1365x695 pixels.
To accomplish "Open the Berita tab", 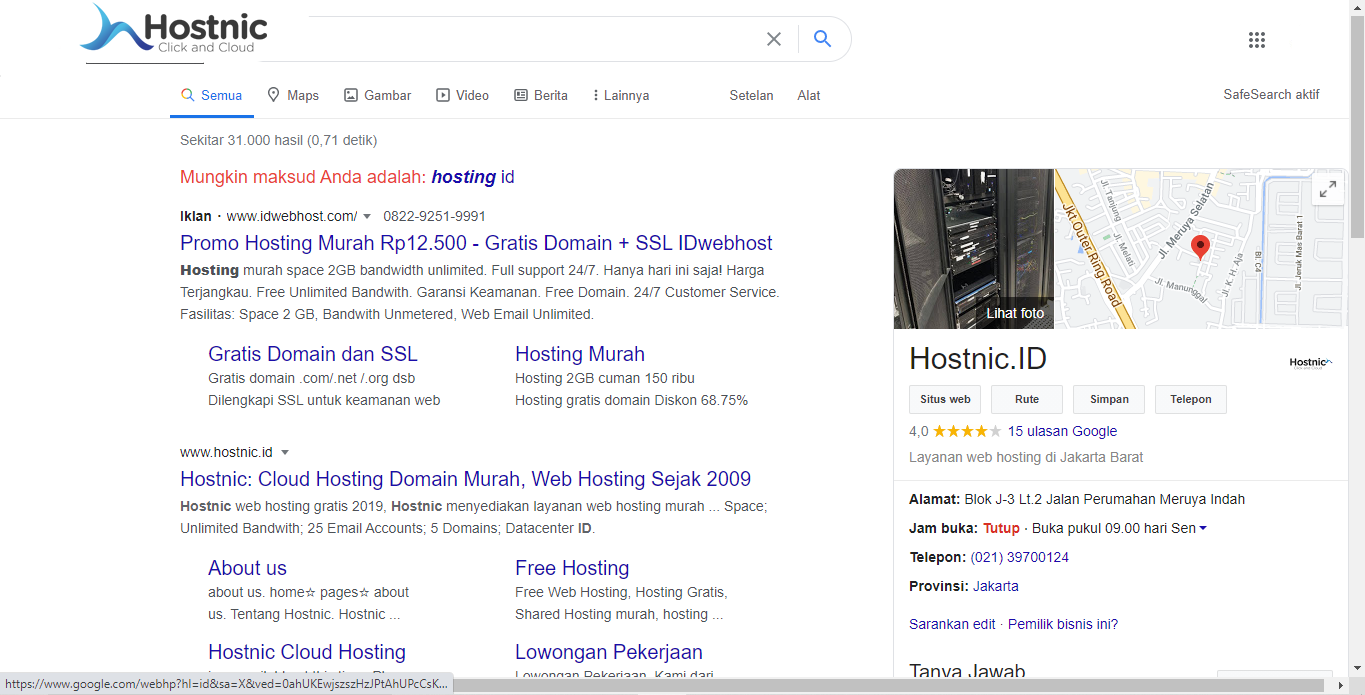I will (541, 96).
